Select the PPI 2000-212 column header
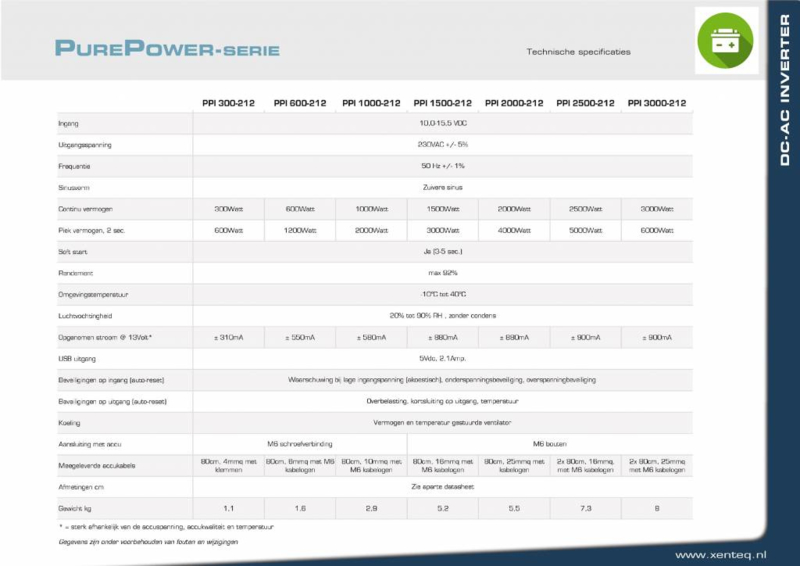 514,103
